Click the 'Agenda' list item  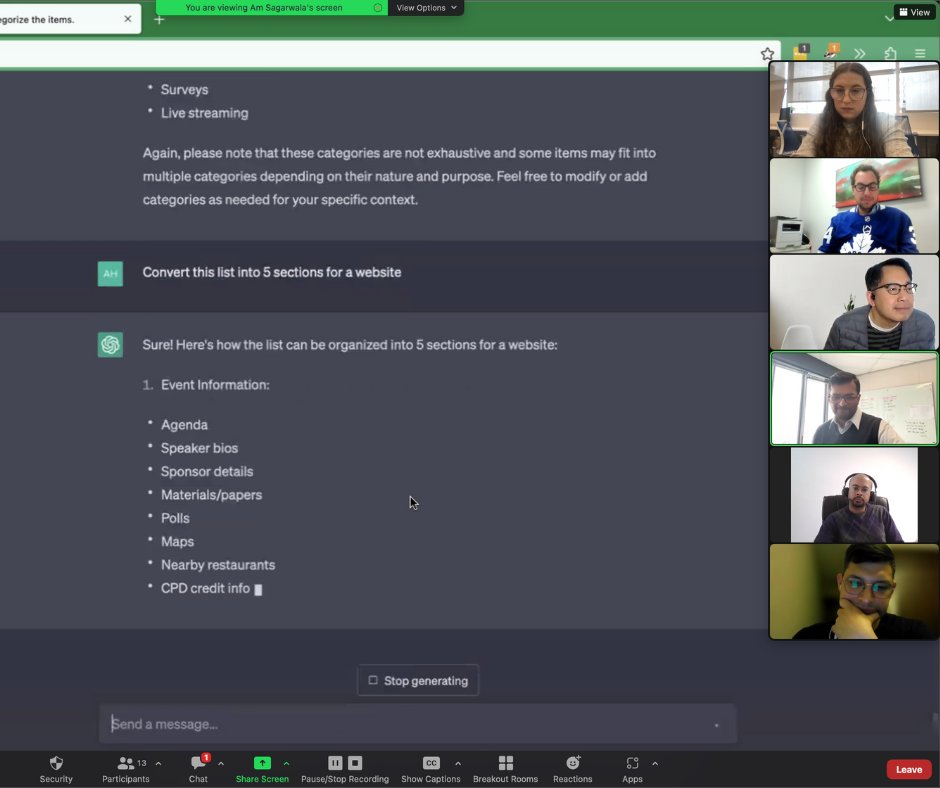click(x=184, y=425)
